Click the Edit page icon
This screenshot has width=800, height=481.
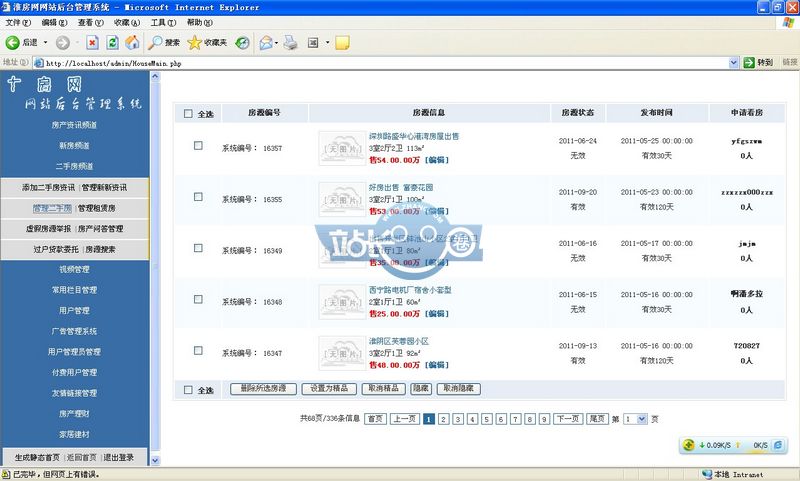[x=313, y=43]
